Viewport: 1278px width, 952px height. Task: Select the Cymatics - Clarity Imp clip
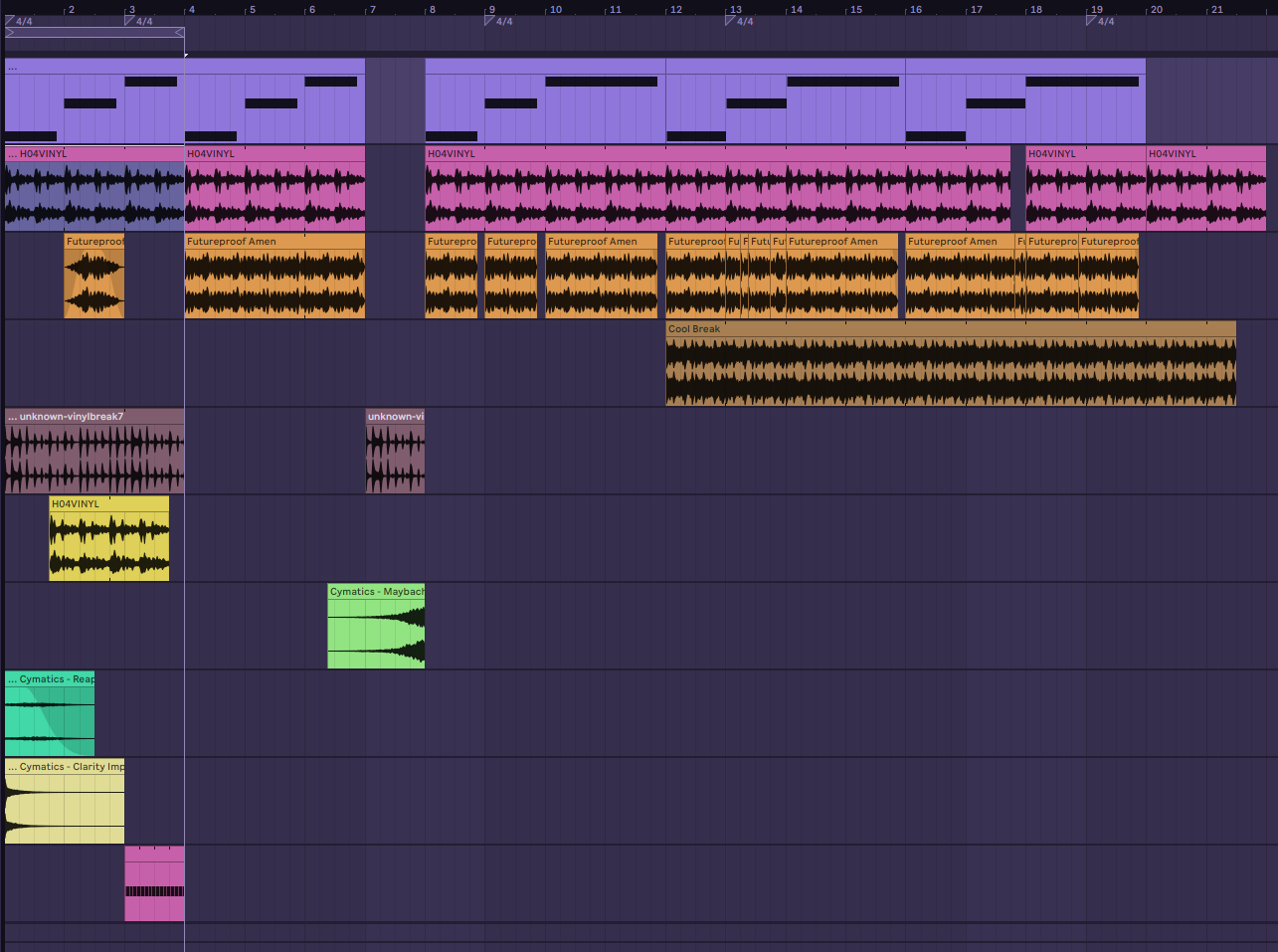[x=65, y=801]
